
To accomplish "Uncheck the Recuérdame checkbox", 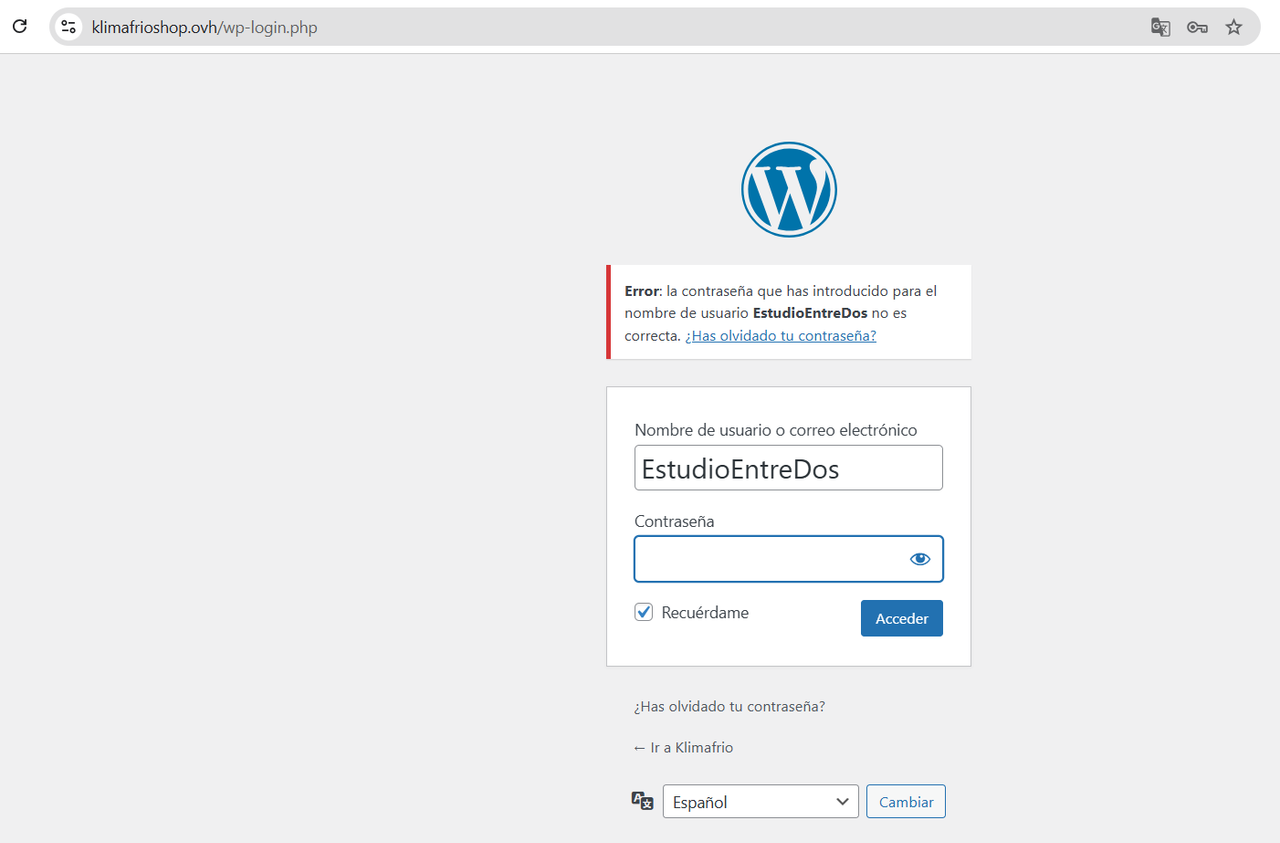I will (644, 612).
